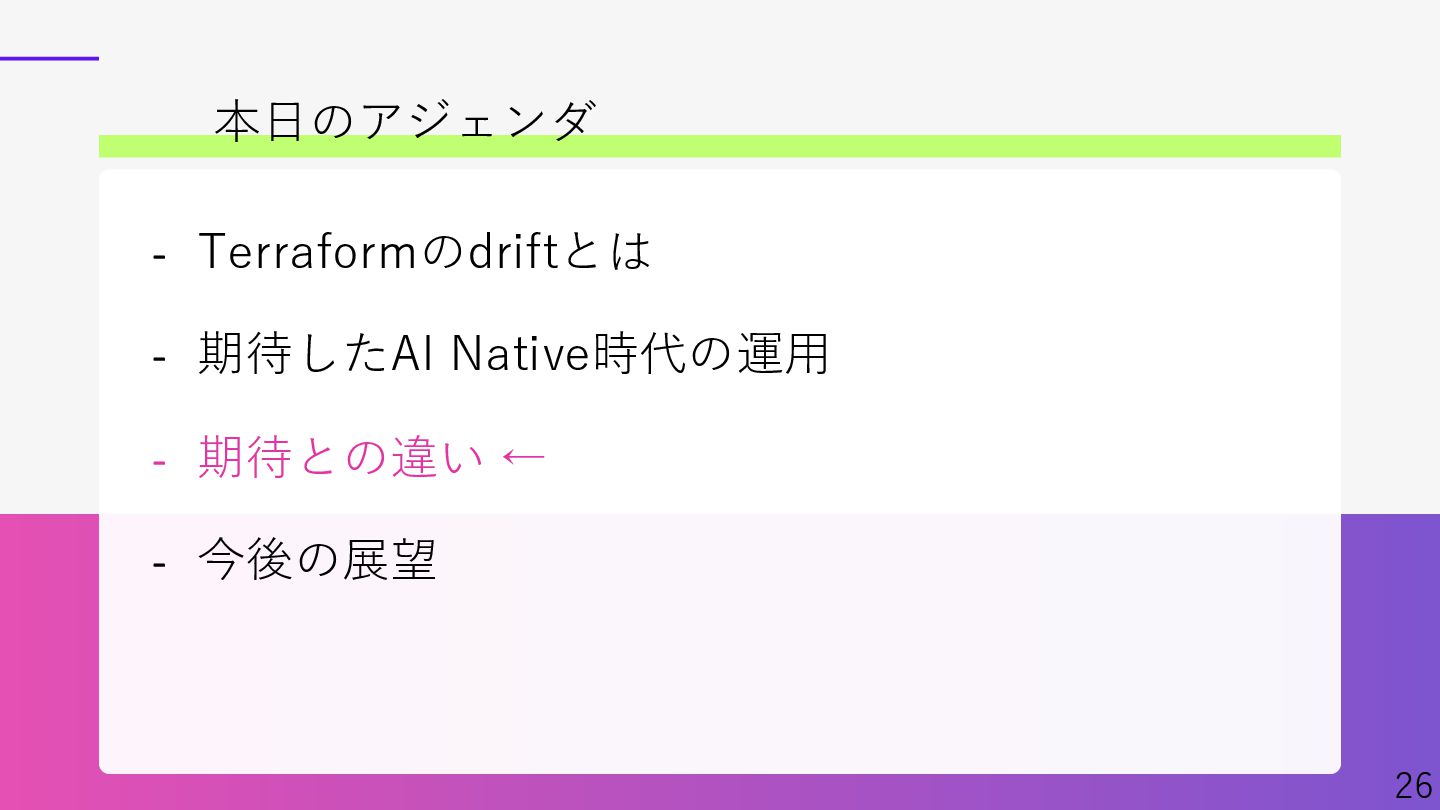
Task: Click the kanji 運用 at the second bullet's end
Action: click(x=784, y=354)
